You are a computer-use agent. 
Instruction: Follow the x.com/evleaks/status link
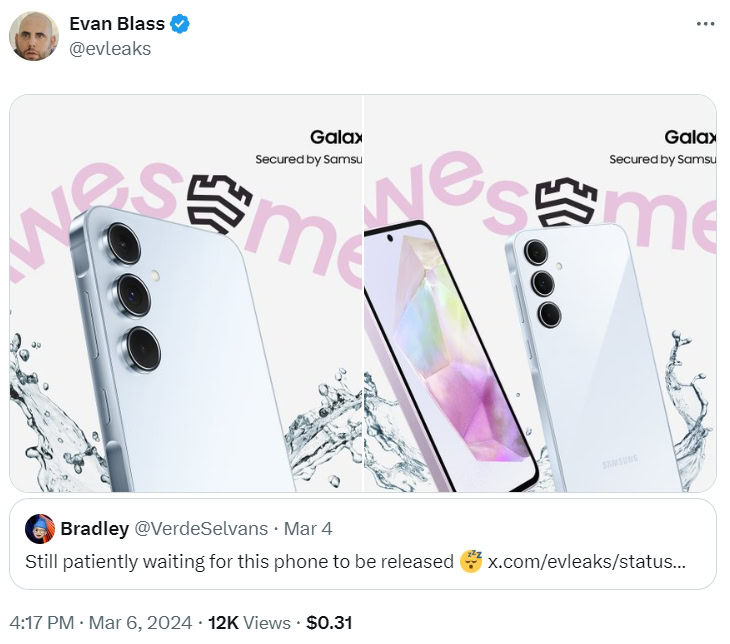[x=587, y=561]
